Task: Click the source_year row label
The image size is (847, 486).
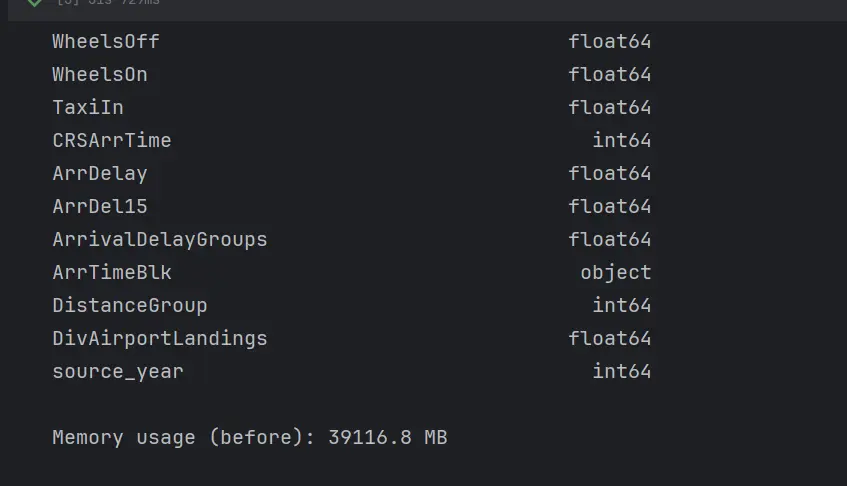Action: tap(118, 372)
